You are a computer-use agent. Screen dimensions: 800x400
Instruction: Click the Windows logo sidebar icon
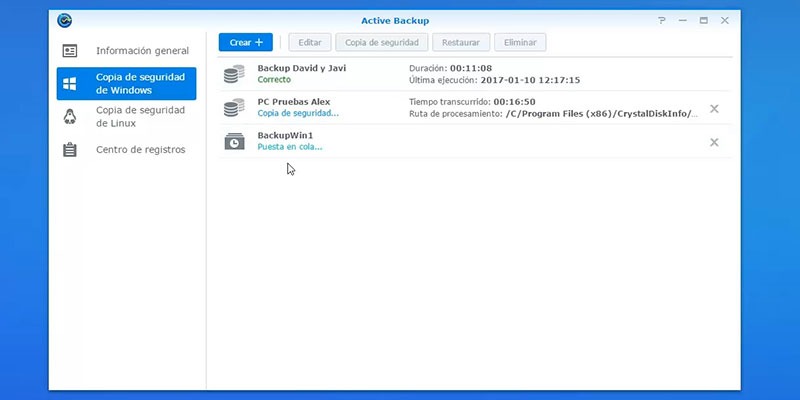(x=70, y=84)
